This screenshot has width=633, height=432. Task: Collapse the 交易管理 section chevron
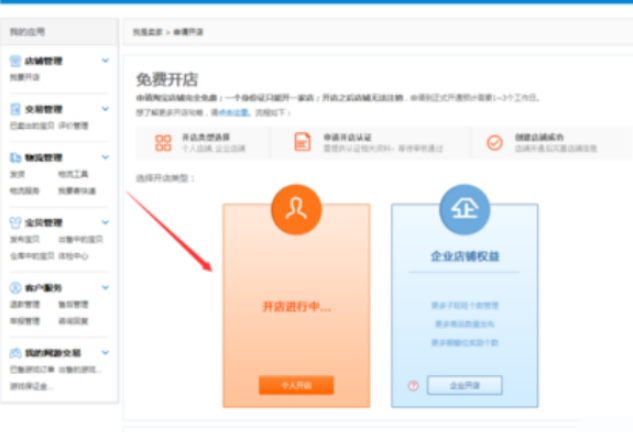click(105, 109)
